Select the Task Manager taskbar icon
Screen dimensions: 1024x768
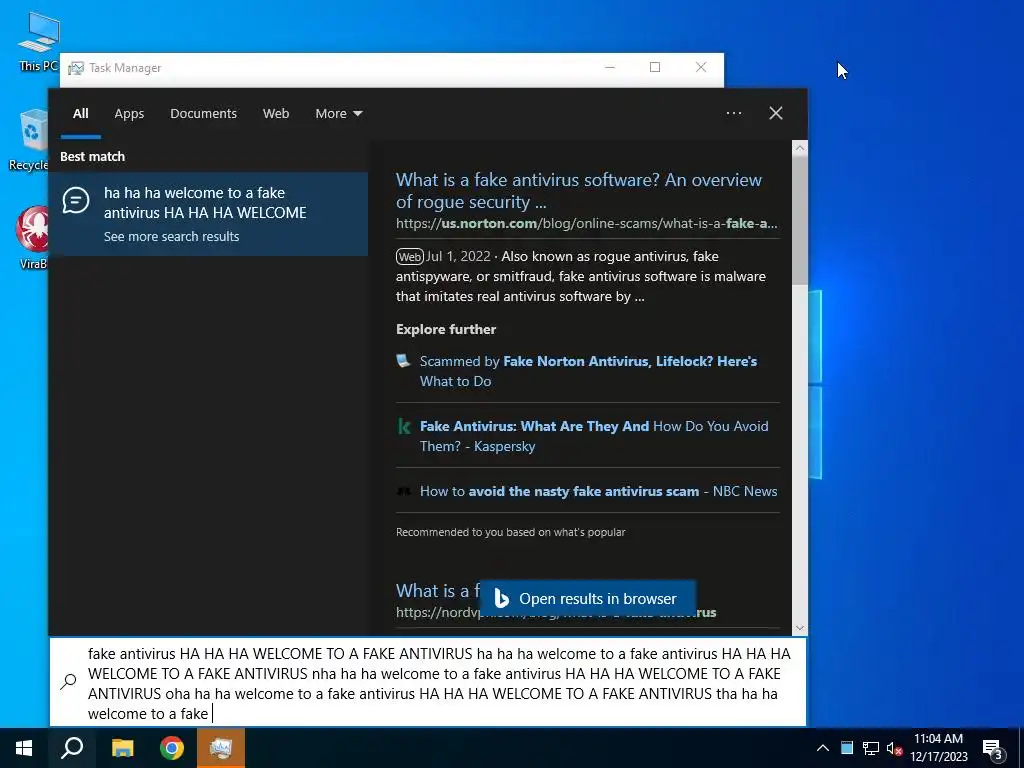(221, 748)
